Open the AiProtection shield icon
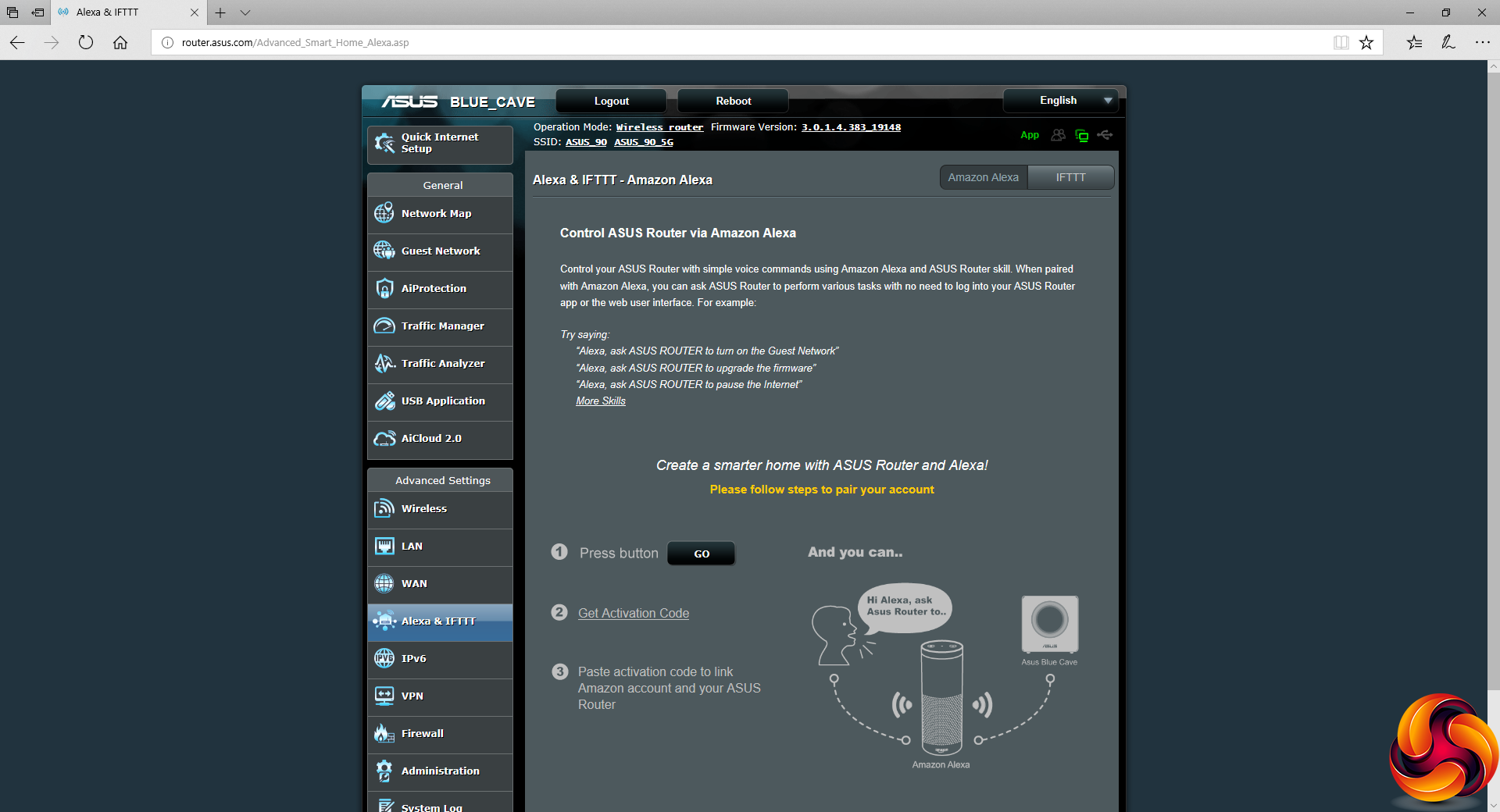The image size is (1500, 812). [x=384, y=288]
